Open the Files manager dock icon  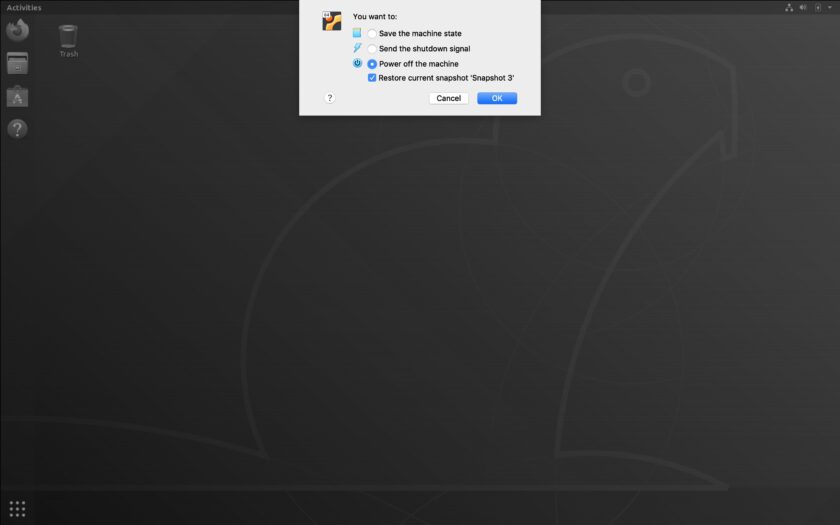pos(17,63)
